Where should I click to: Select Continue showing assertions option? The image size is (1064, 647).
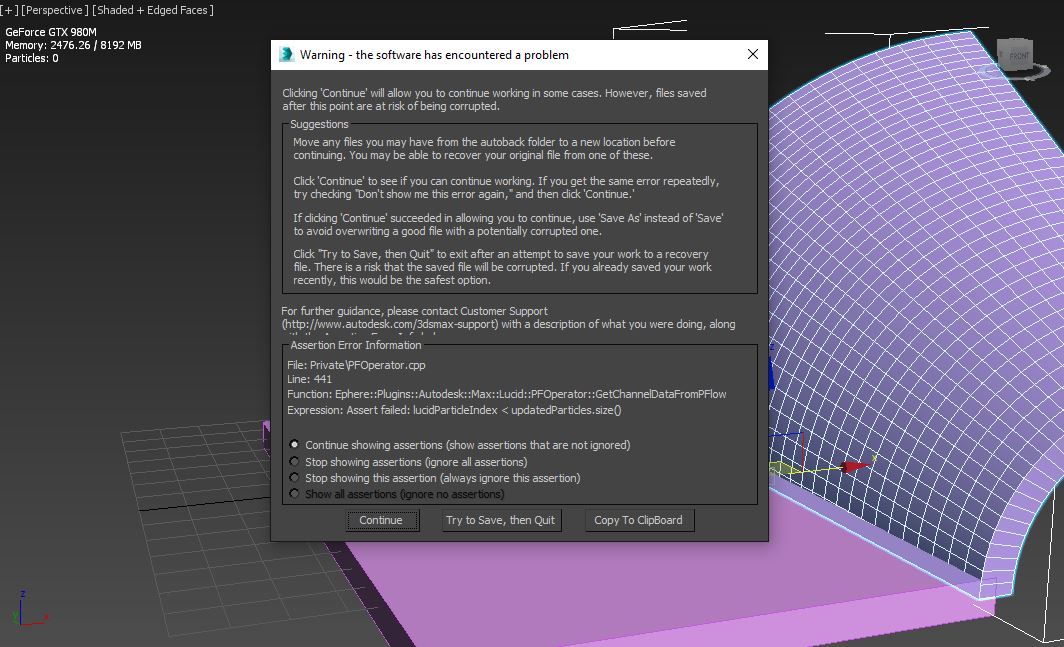point(294,445)
